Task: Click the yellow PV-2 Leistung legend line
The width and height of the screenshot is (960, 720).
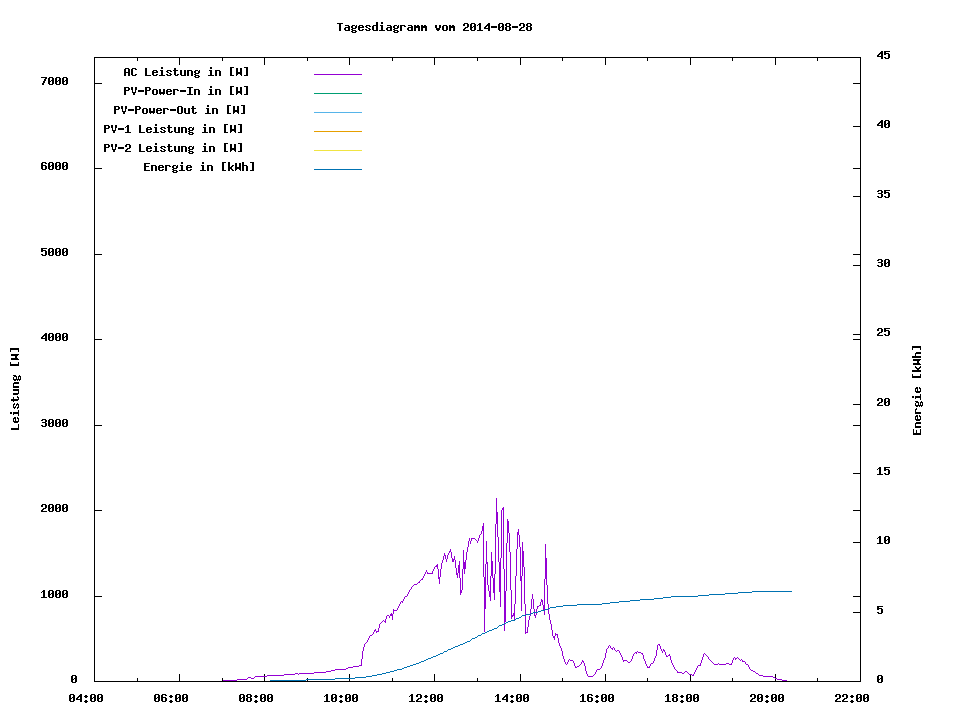Action: pyautogui.click(x=337, y=150)
